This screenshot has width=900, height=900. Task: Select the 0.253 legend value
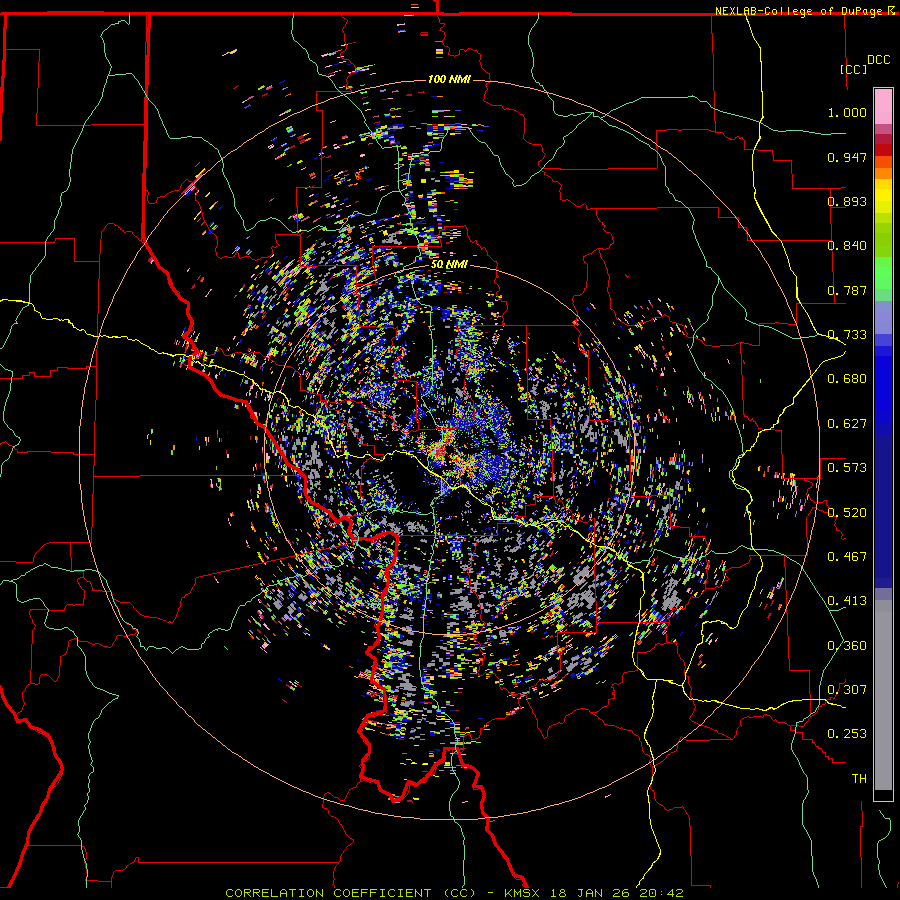(x=847, y=734)
